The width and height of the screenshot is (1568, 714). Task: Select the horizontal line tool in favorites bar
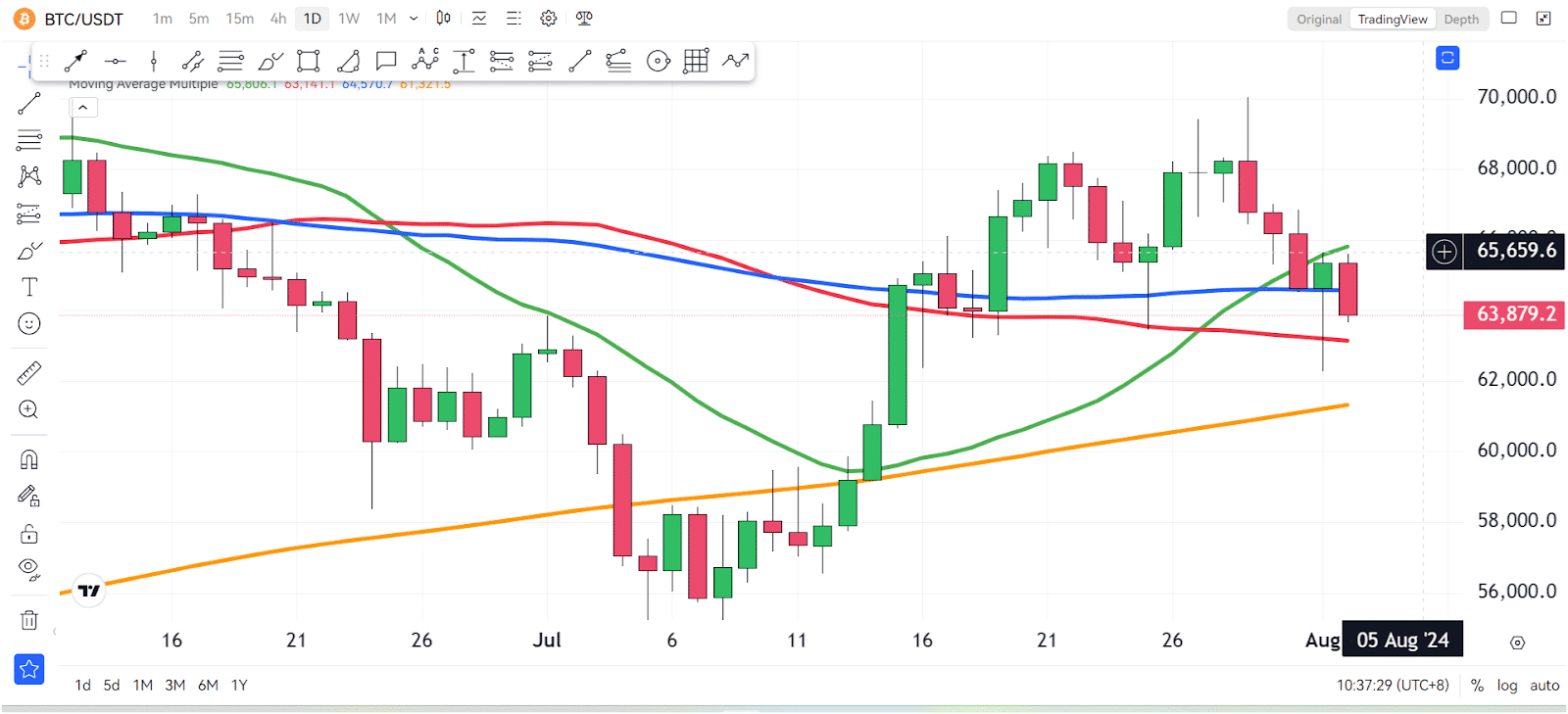click(x=115, y=61)
